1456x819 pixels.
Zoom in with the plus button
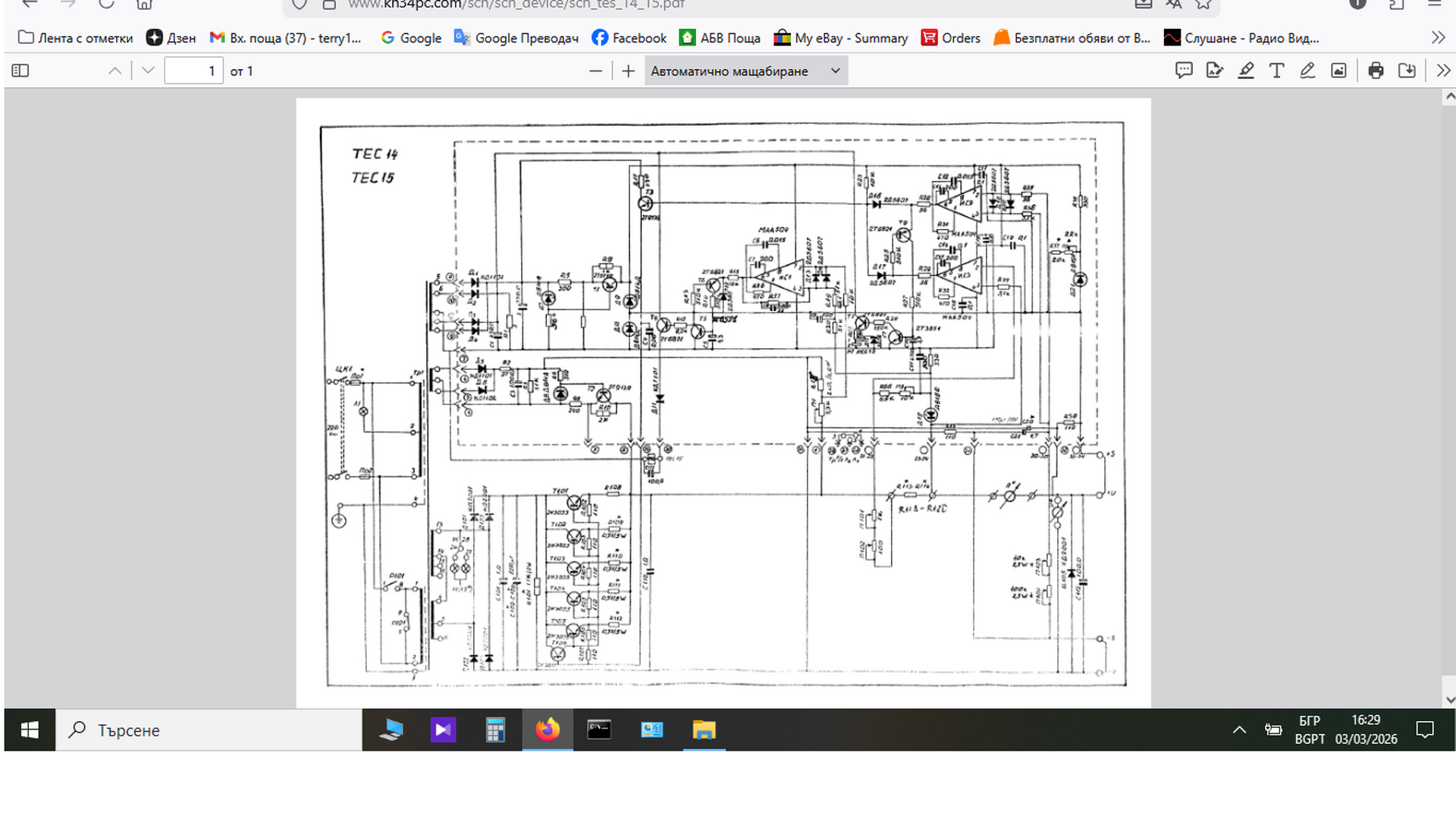tap(628, 71)
